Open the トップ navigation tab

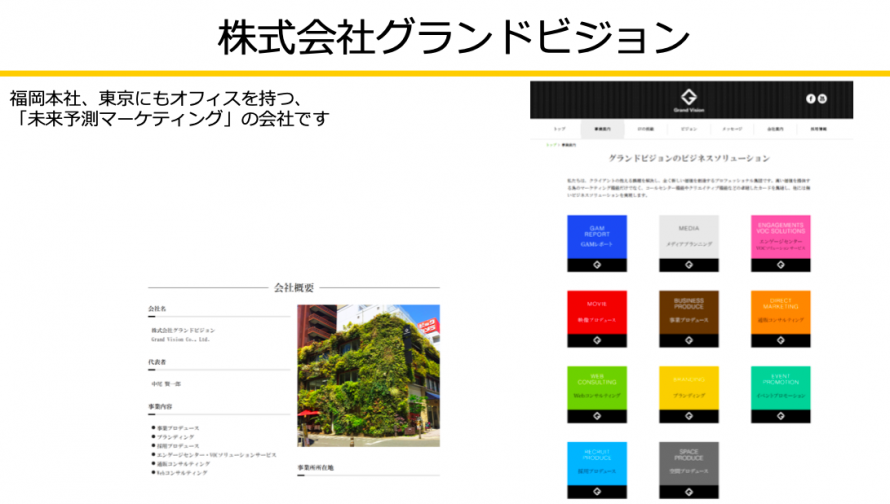[x=560, y=129]
